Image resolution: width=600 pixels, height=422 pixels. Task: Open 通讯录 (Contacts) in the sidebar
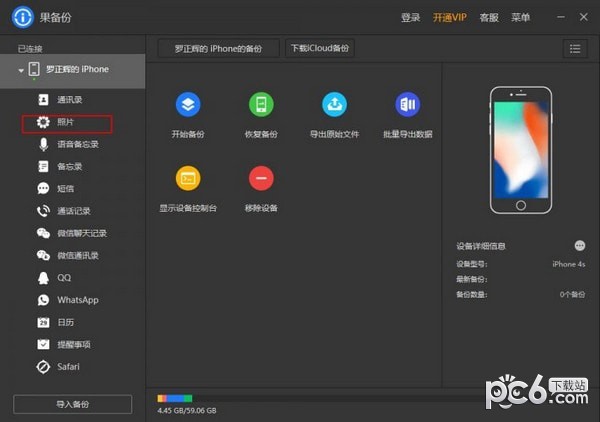click(69, 100)
